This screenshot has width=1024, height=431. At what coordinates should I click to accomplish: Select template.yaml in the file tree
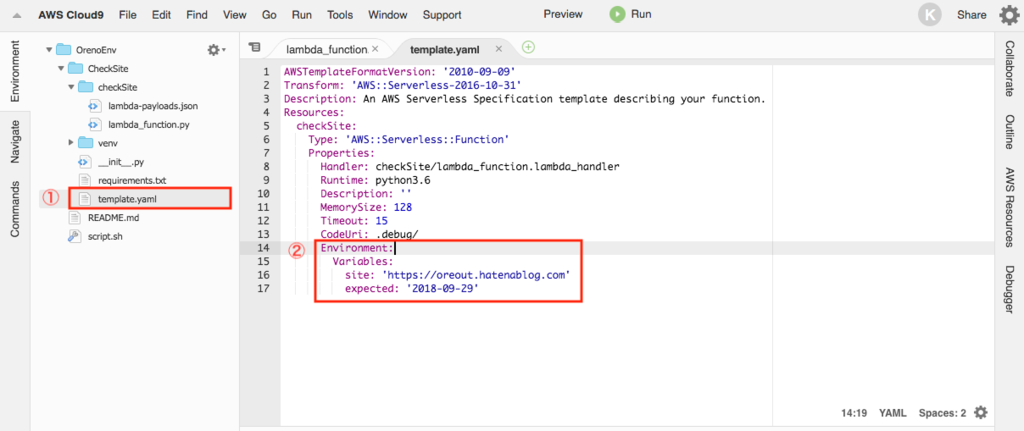[127, 199]
